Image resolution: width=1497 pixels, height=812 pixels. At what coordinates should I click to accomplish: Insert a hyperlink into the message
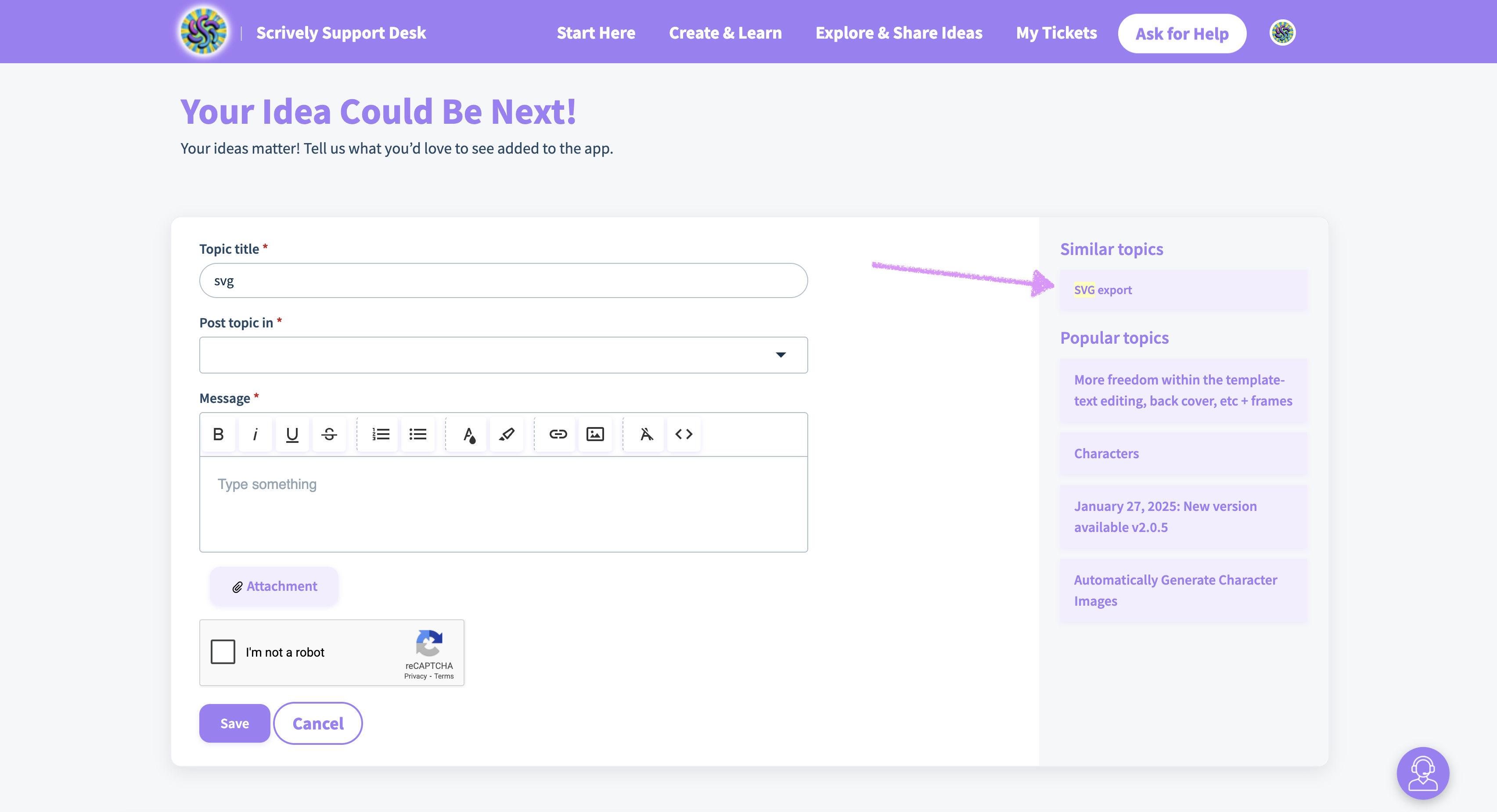[558, 434]
